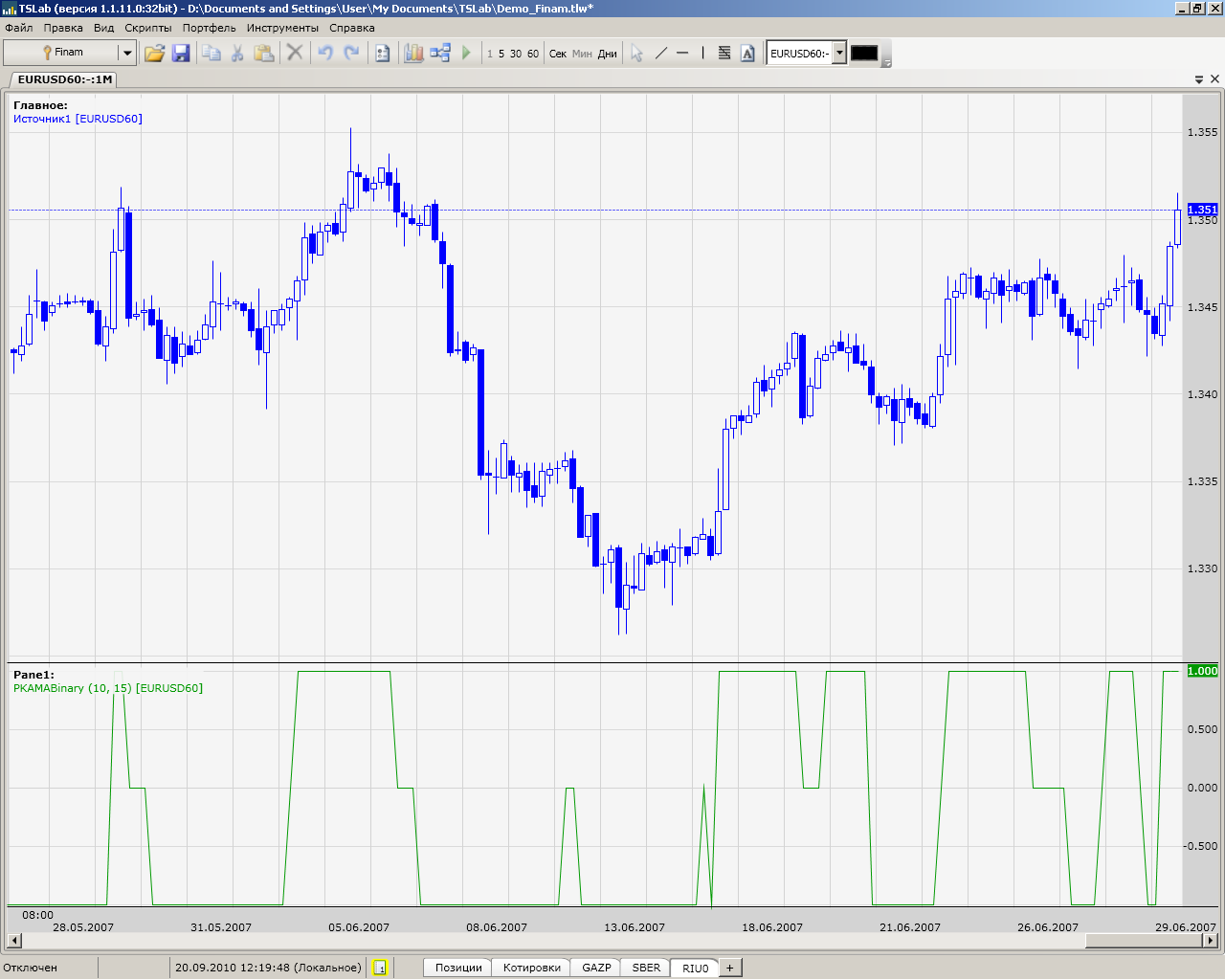The height and width of the screenshot is (980, 1225).
Task: Switch to the SBER tab
Action: pos(646,968)
